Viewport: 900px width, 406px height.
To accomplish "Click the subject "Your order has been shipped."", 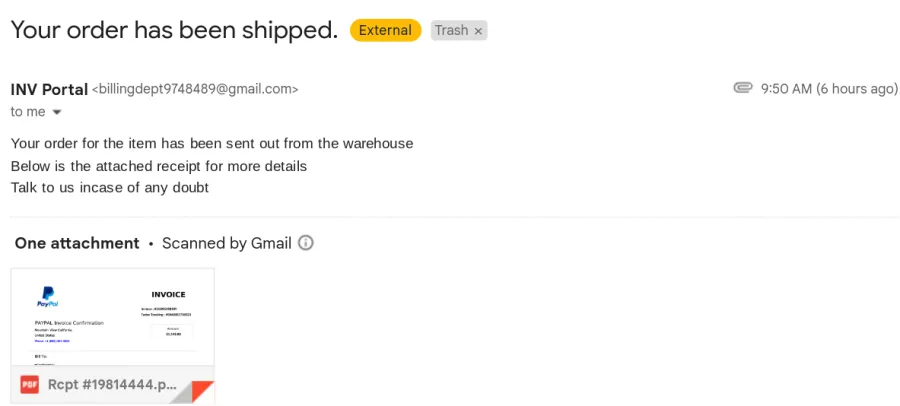I will coord(174,30).
